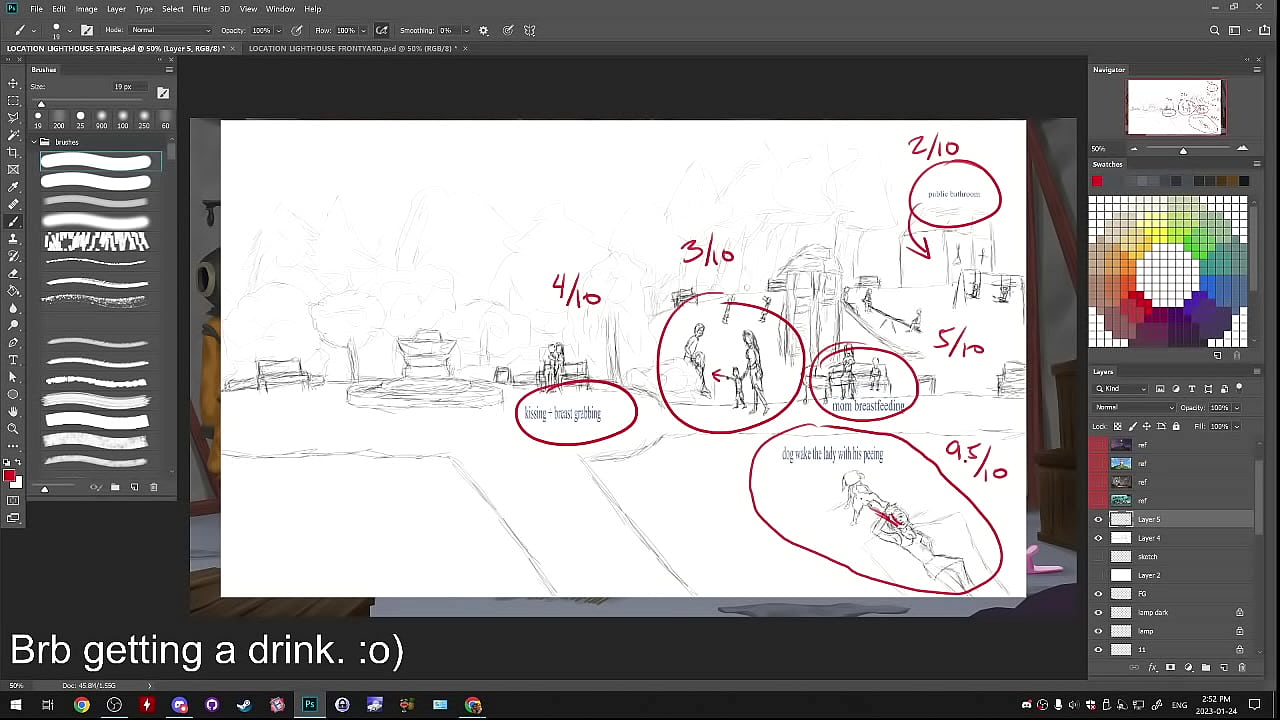Delete layer using the trash icon
Image resolution: width=1280 pixels, height=720 pixels.
(x=1242, y=667)
